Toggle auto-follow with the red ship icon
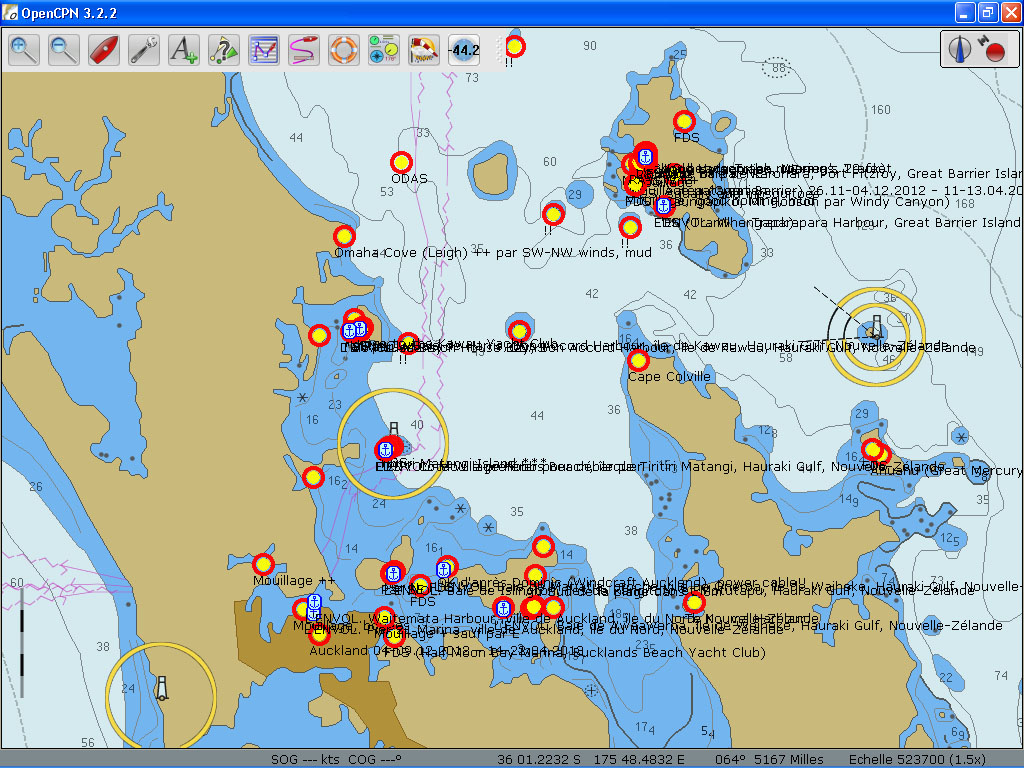 click(x=104, y=50)
